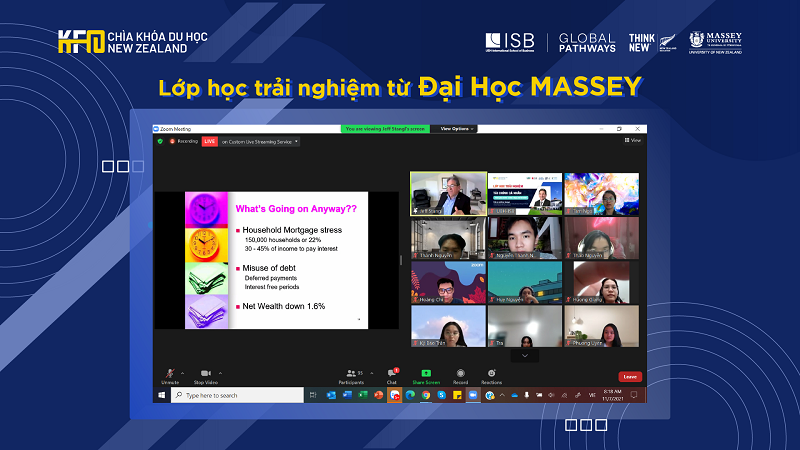Select the Nguyen Thanh N. video tile
The image size is (800, 450).
click(x=525, y=238)
